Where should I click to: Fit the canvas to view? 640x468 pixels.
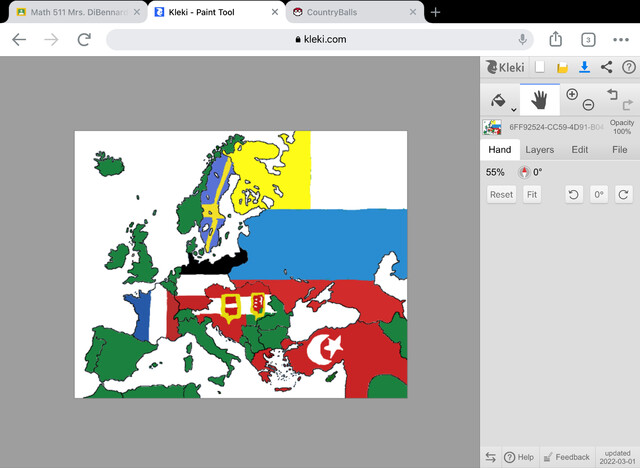coord(532,195)
